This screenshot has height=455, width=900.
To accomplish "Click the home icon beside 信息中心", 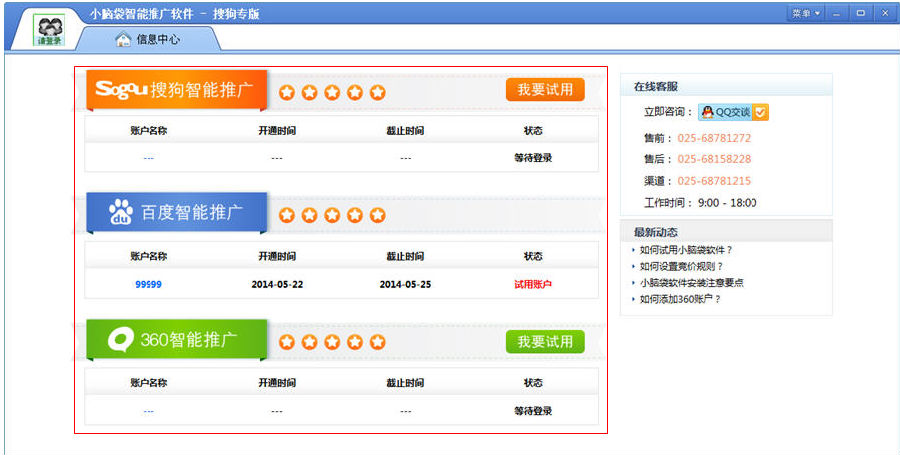I will 123,39.
